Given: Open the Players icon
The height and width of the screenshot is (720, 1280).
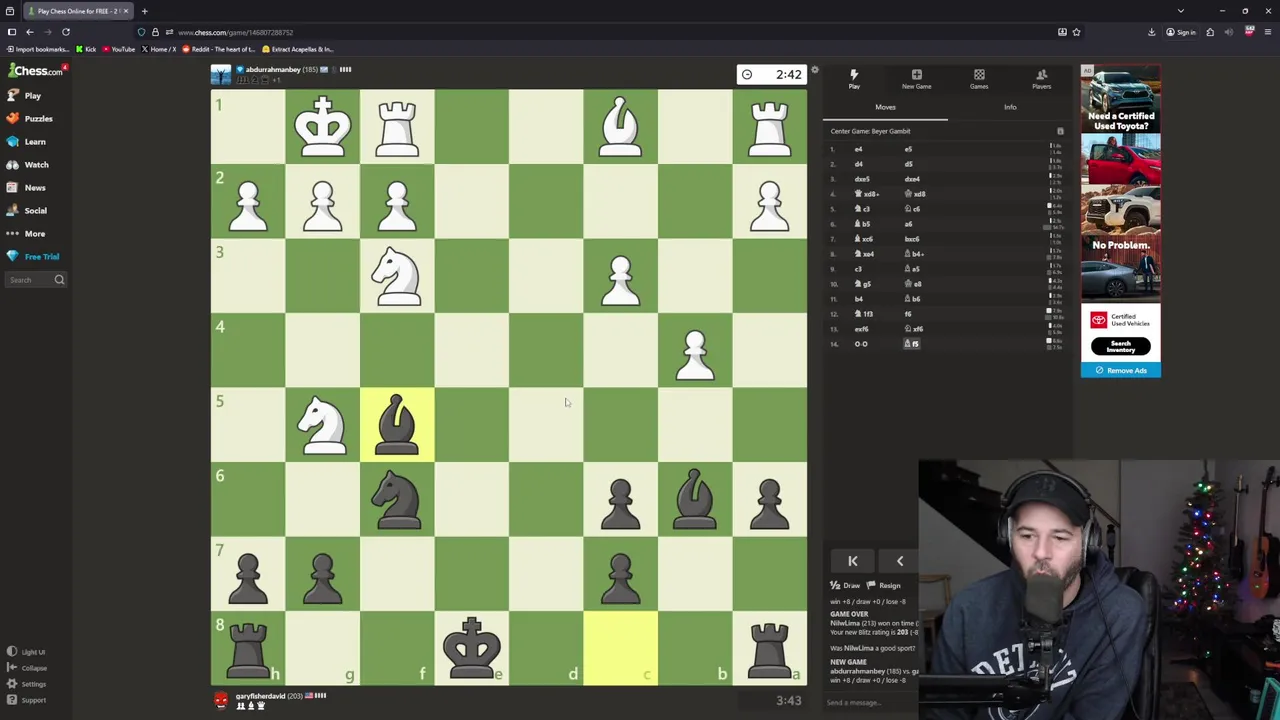Looking at the screenshot, I should (1041, 80).
